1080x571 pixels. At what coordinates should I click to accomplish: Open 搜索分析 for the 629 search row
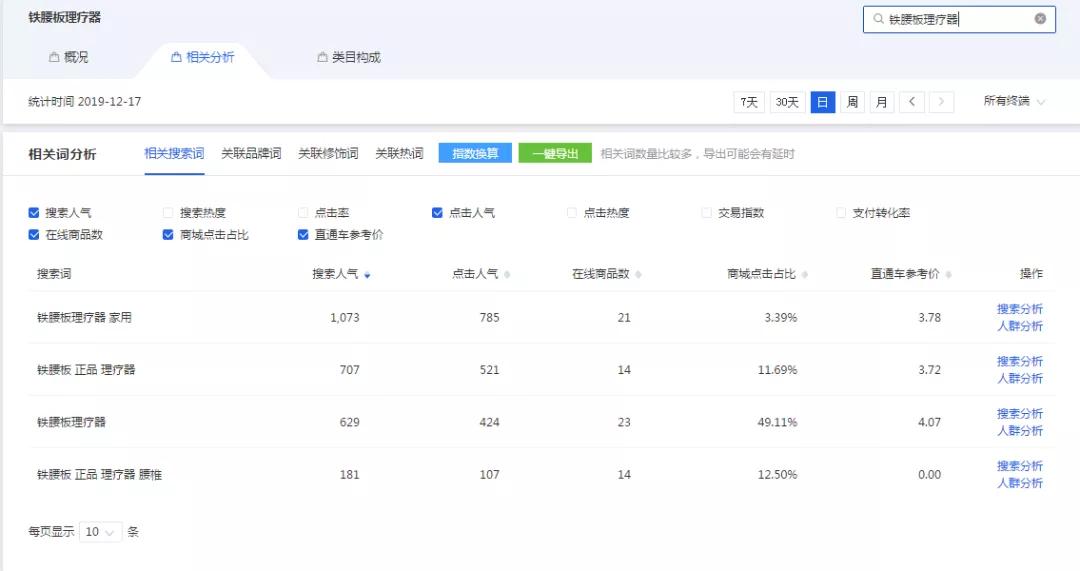pos(1020,414)
